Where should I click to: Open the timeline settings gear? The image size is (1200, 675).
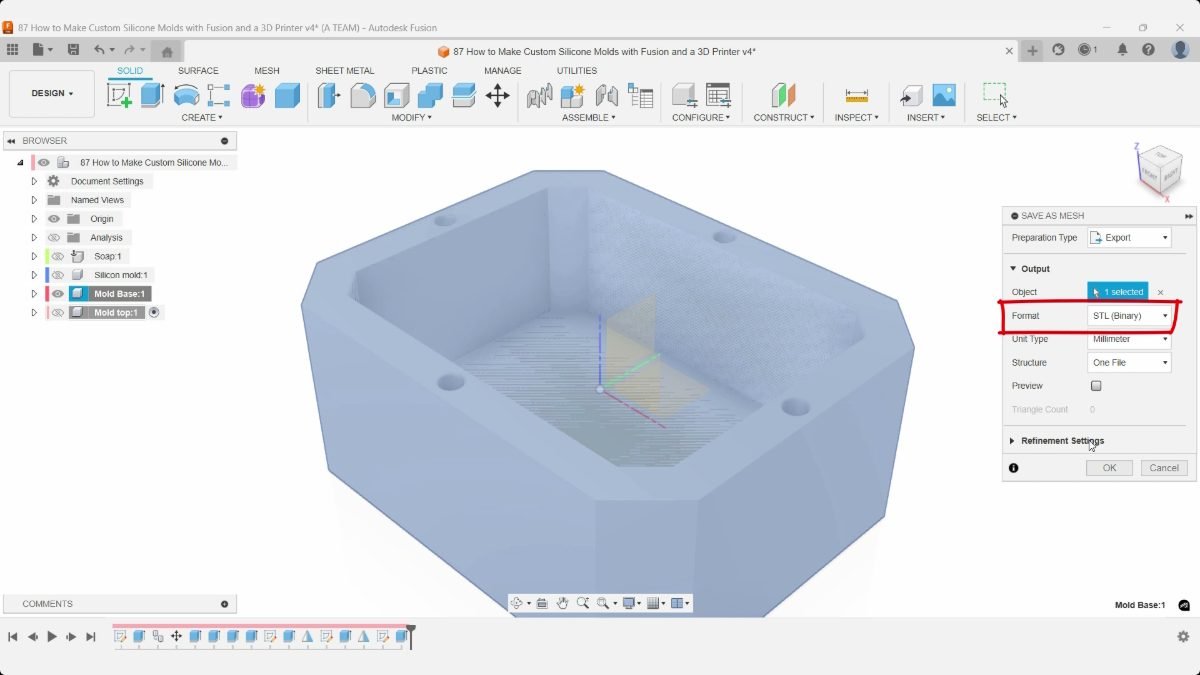tap(1183, 636)
